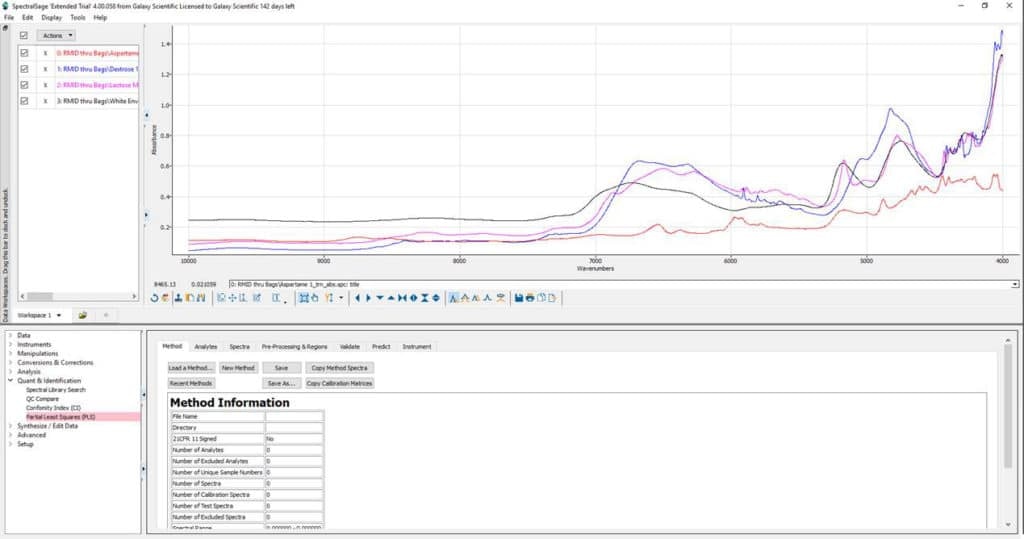Screen dimensions: 1024x539
Task: Click the X beside the Aspartame spectrum
Action: click(x=45, y=53)
